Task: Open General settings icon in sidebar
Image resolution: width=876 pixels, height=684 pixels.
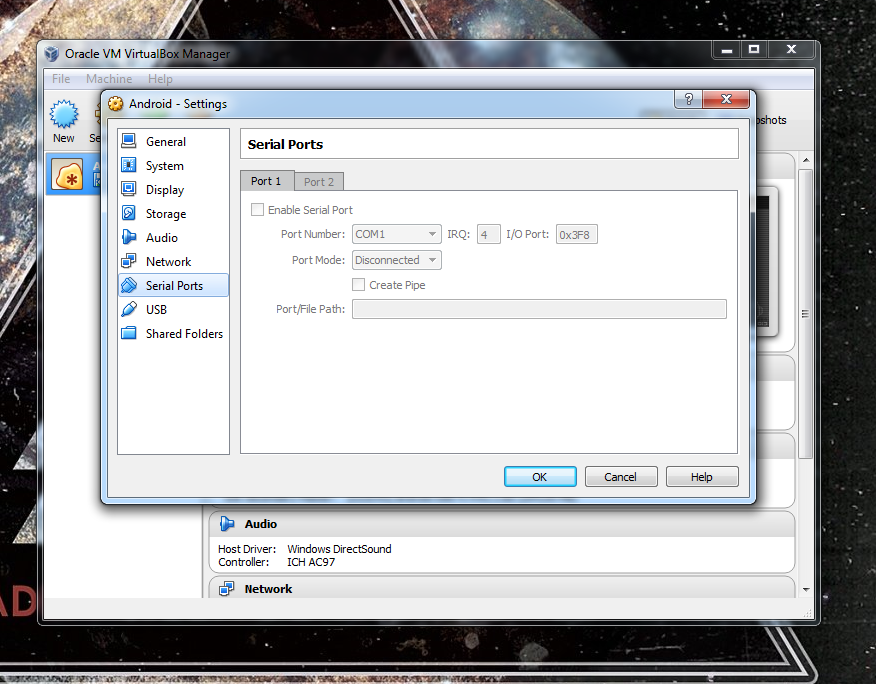Action: click(128, 141)
